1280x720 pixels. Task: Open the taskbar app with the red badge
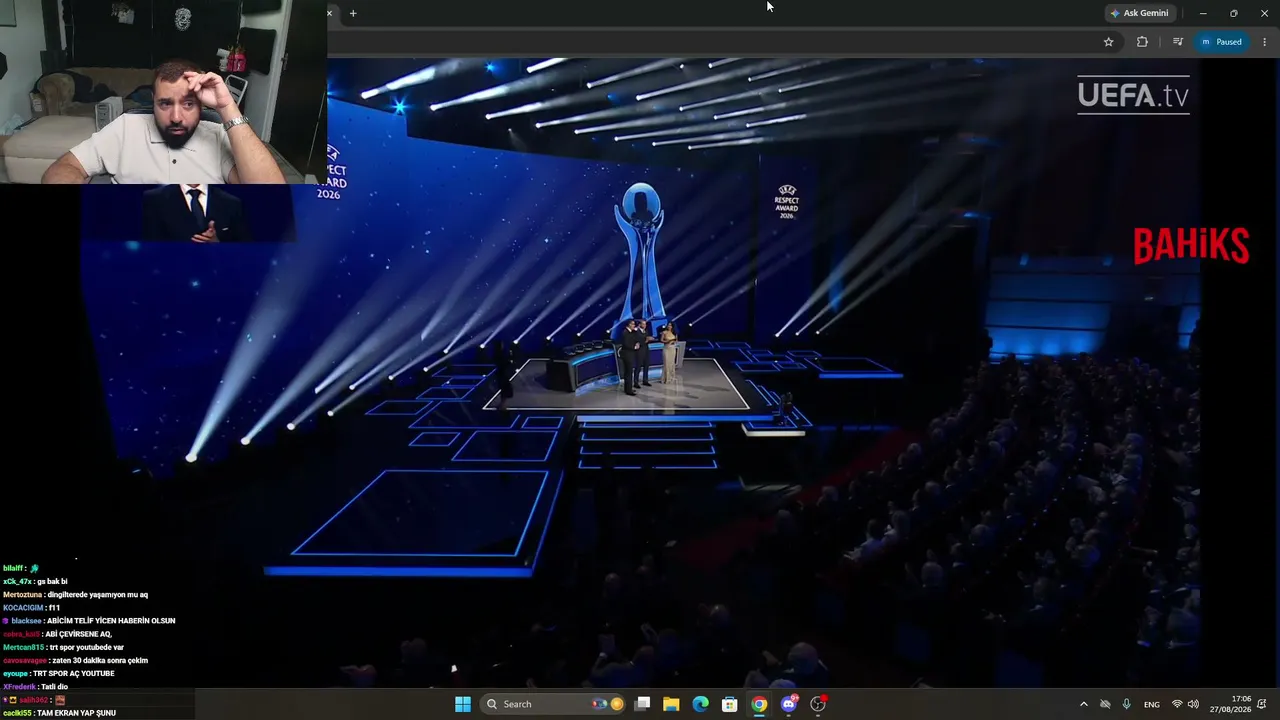tap(818, 704)
